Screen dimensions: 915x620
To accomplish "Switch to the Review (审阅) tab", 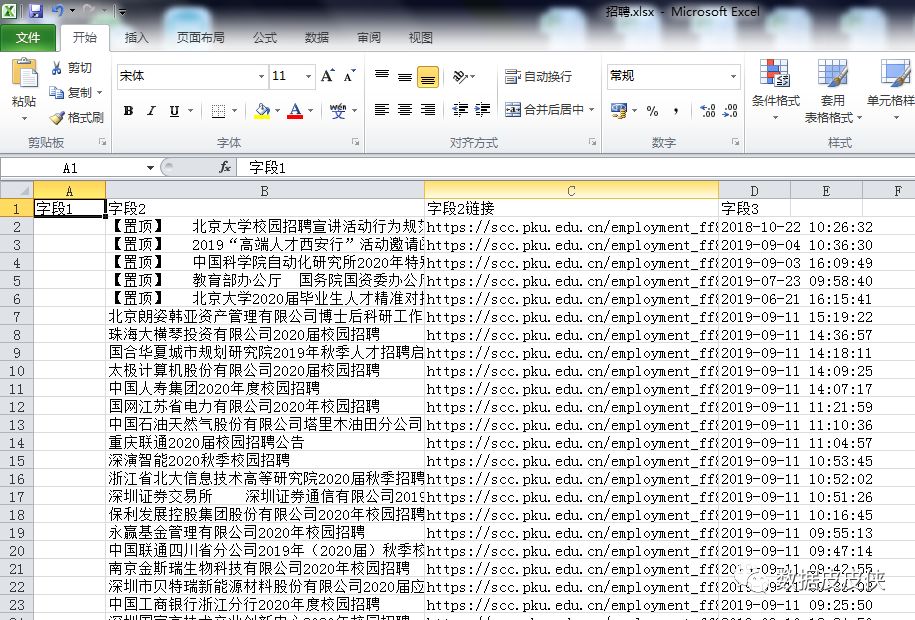I will click(x=369, y=38).
